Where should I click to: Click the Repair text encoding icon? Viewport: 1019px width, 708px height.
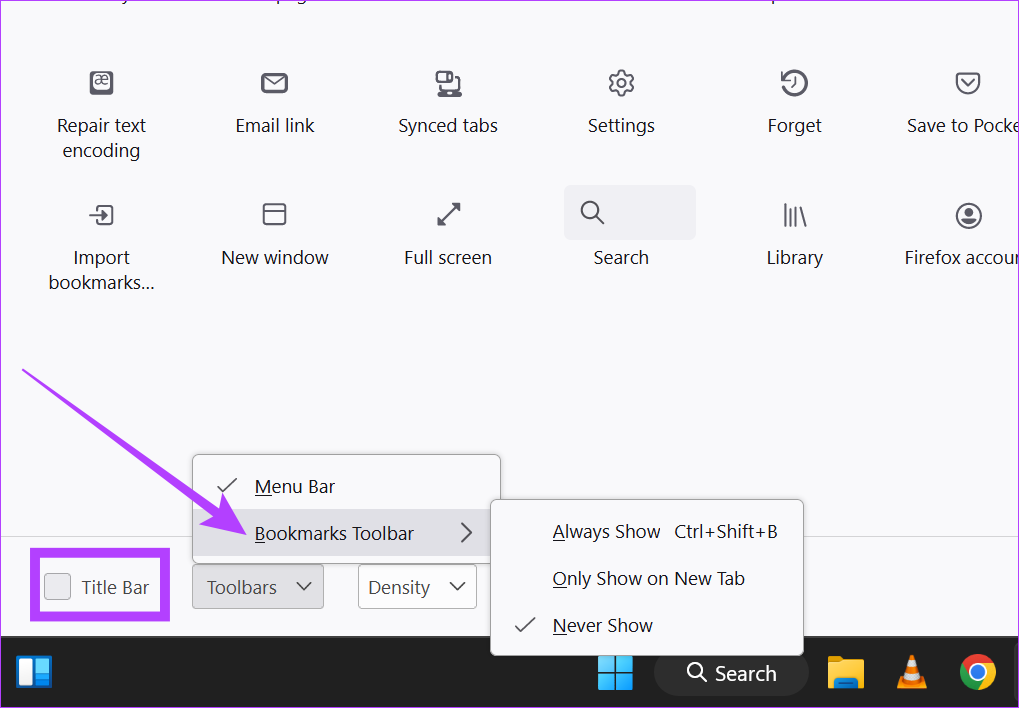pos(101,82)
